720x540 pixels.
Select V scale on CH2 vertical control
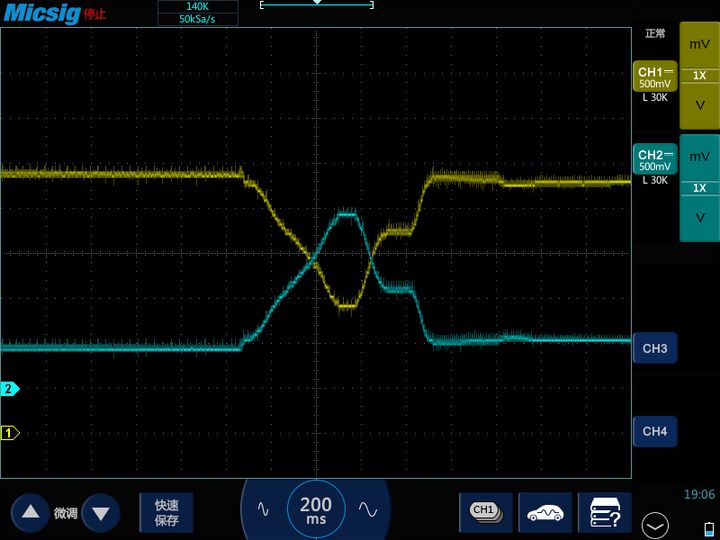pyautogui.click(x=699, y=218)
